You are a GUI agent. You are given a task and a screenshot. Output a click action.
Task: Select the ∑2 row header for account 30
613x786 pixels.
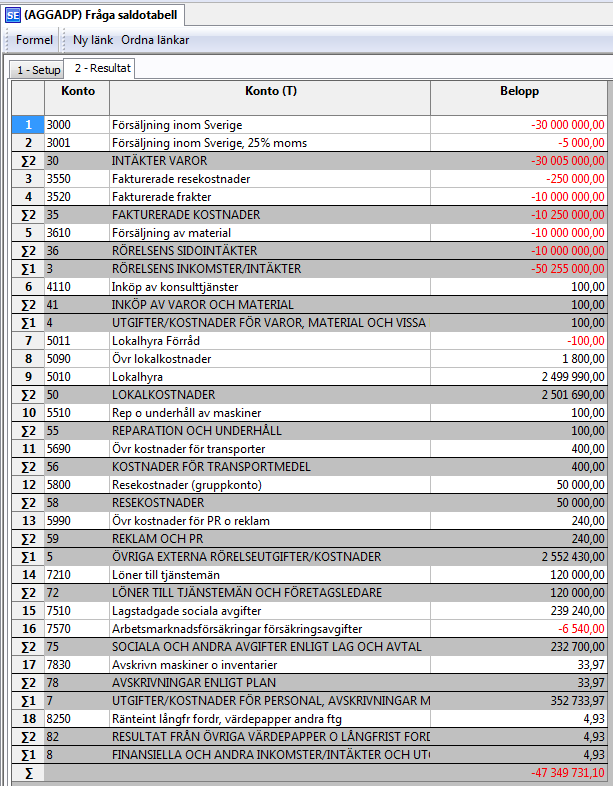click(28, 161)
